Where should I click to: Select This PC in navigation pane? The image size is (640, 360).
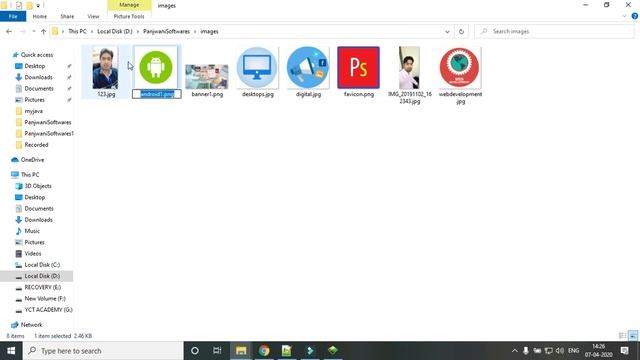tap(30, 175)
